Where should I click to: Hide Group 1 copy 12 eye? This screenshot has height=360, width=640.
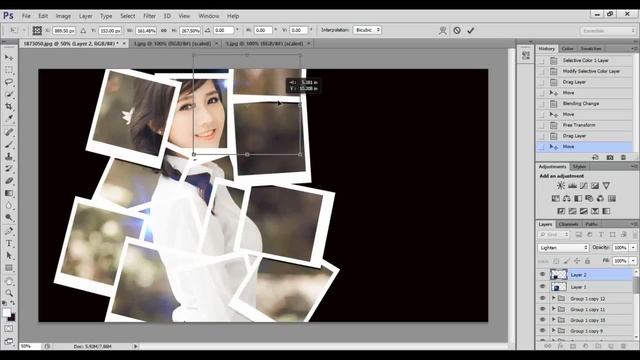point(542,298)
